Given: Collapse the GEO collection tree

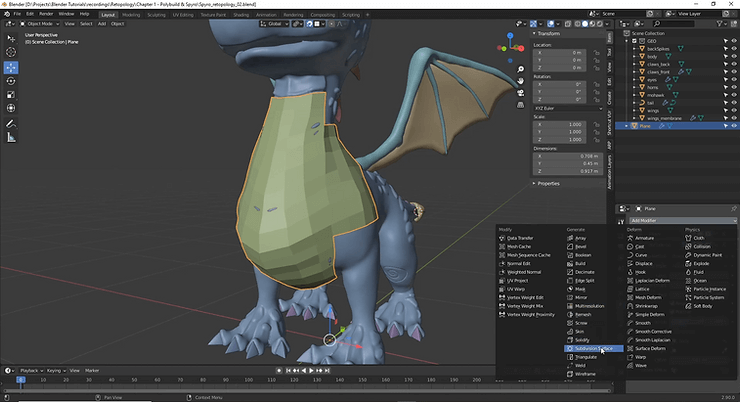Looking at the screenshot, I should tap(627, 41).
